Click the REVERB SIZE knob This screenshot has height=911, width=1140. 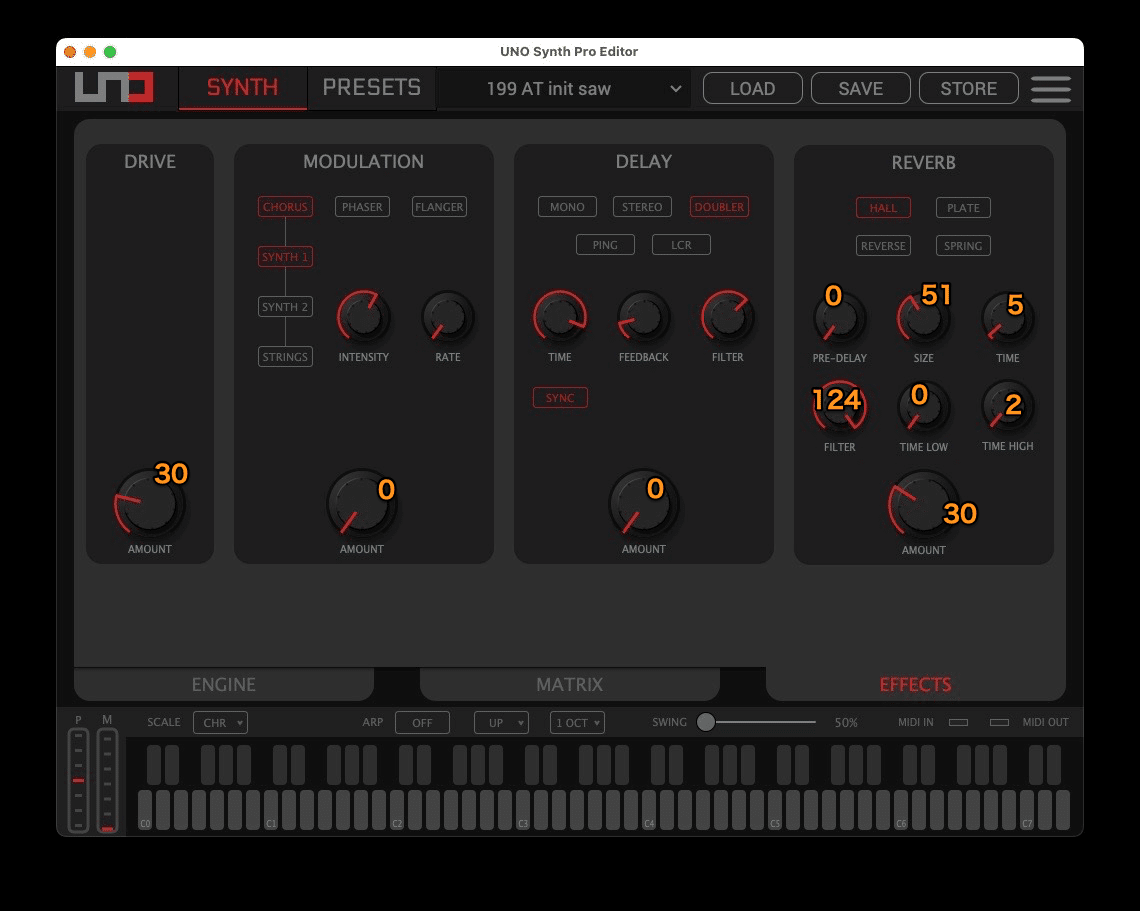pyautogui.click(x=923, y=316)
